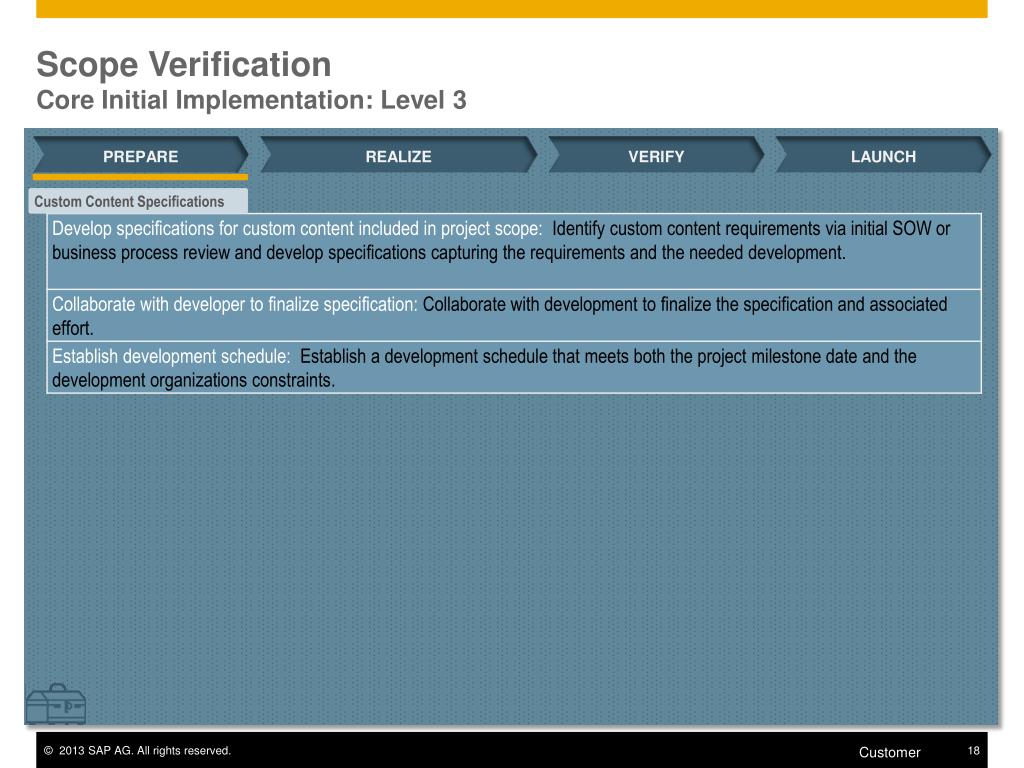Open the VERIFY phase arrow

click(656, 156)
